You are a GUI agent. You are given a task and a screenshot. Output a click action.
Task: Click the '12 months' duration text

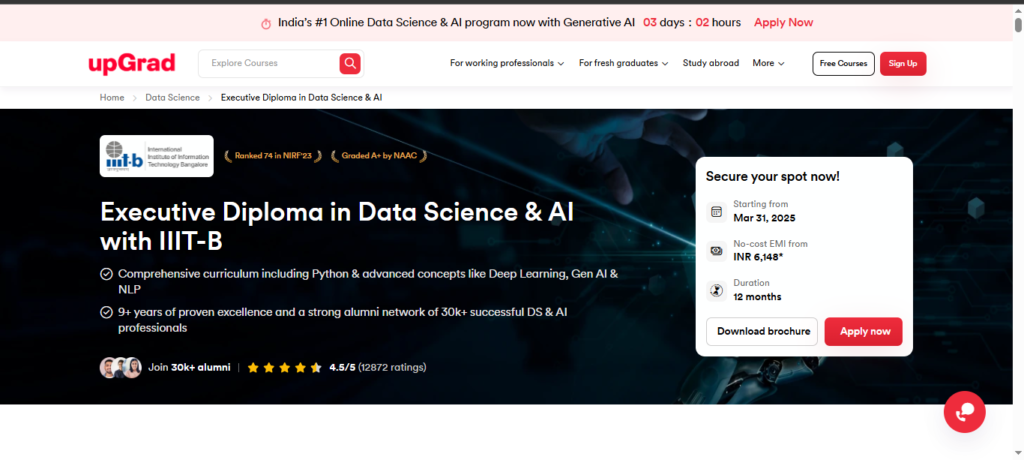(757, 297)
